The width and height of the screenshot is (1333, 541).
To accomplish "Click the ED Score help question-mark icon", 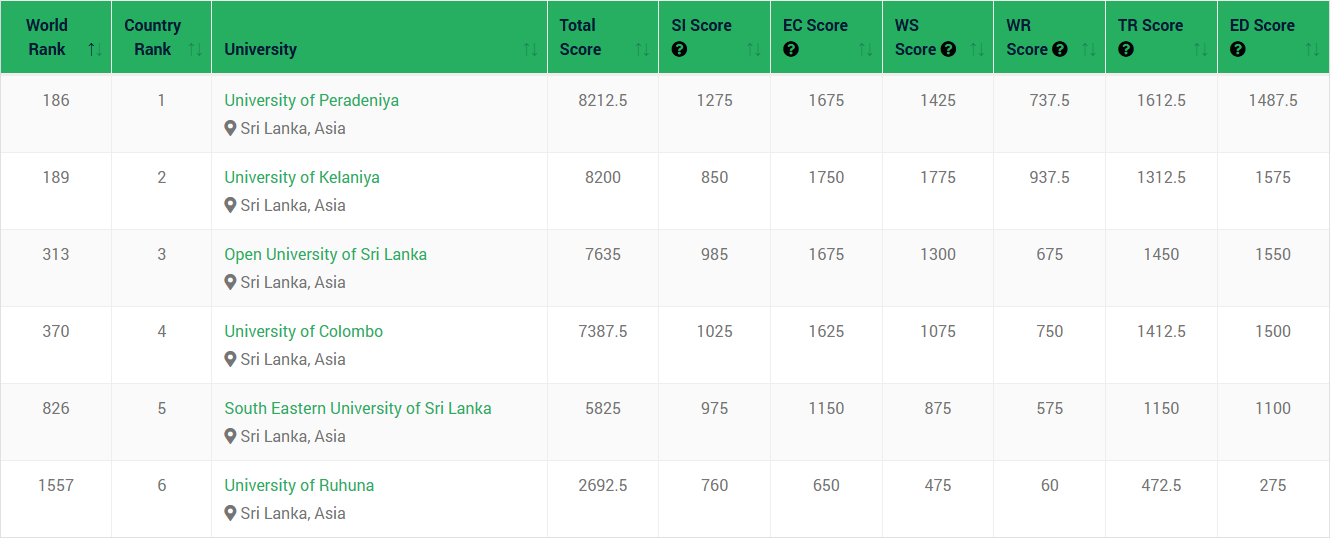I will click(1238, 49).
